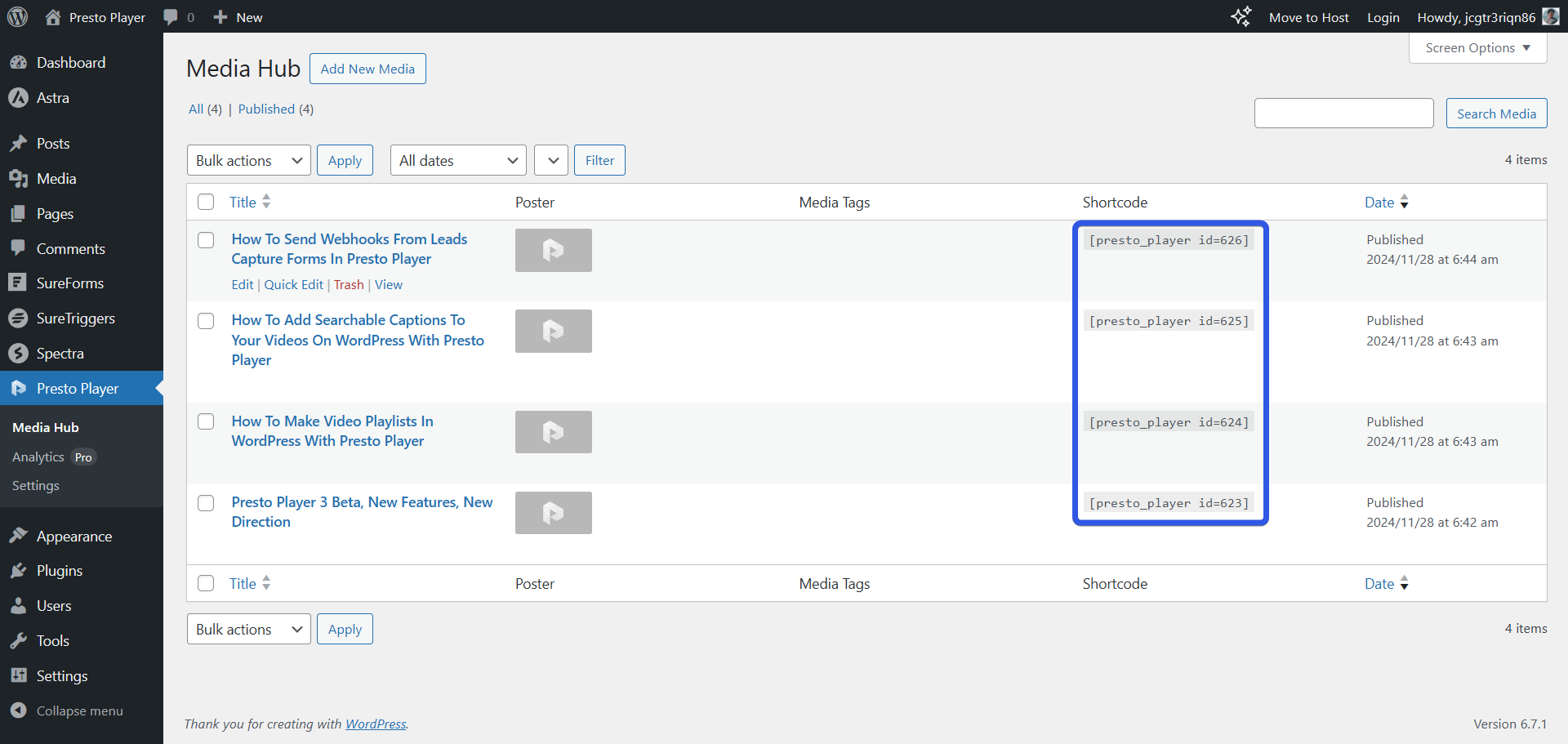1568x744 pixels.
Task: Click the Quick Edit row action
Action: (x=294, y=284)
